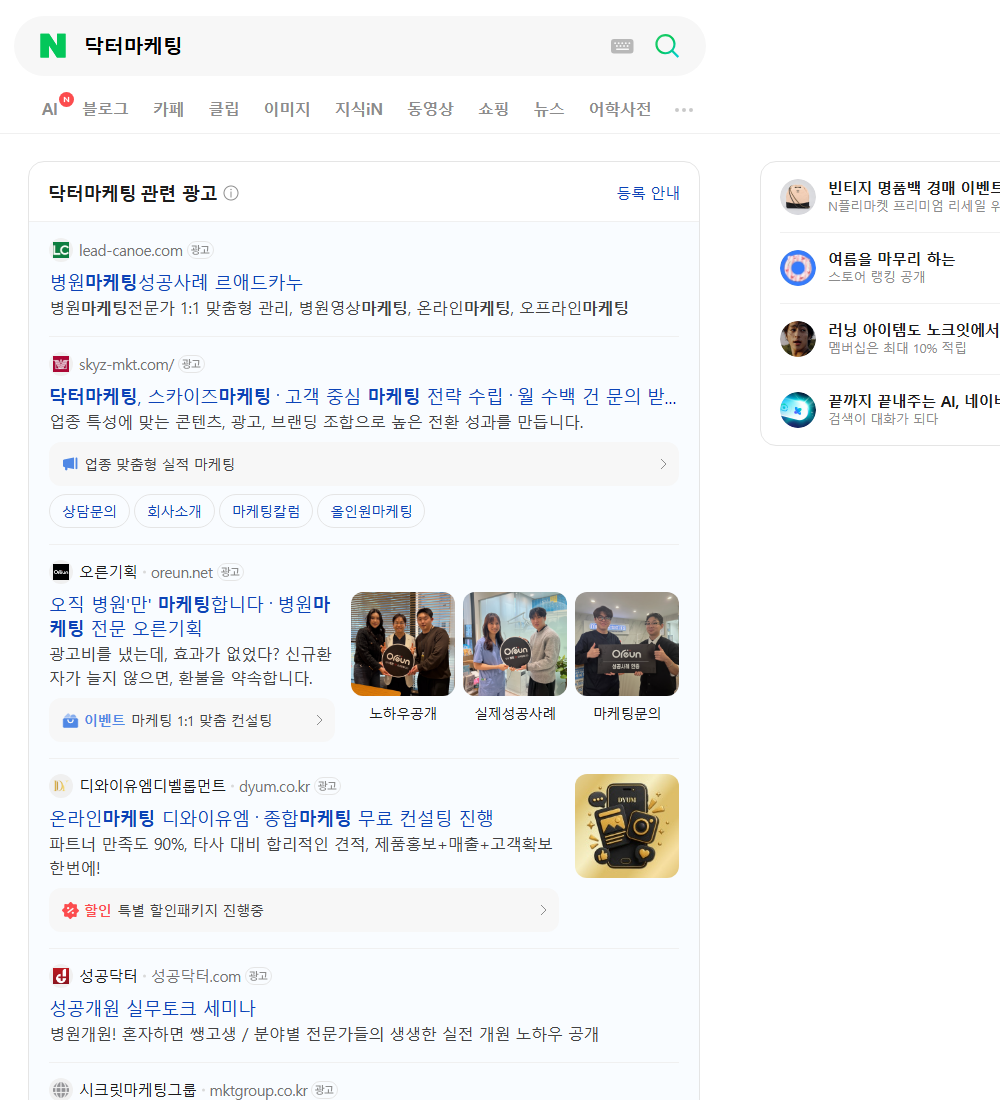The height and width of the screenshot is (1100, 1000).
Task: Click the skyz-mkt.com red favicon
Action: tap(61, 364)
